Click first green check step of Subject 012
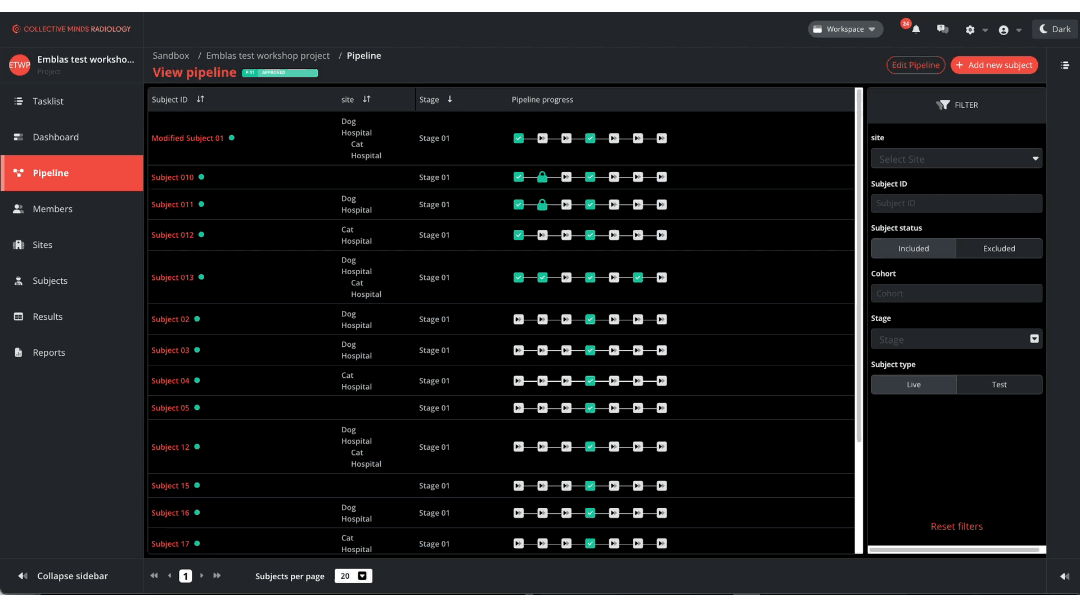The width and height of the screenshot is (1080, 608). (518, 235)
